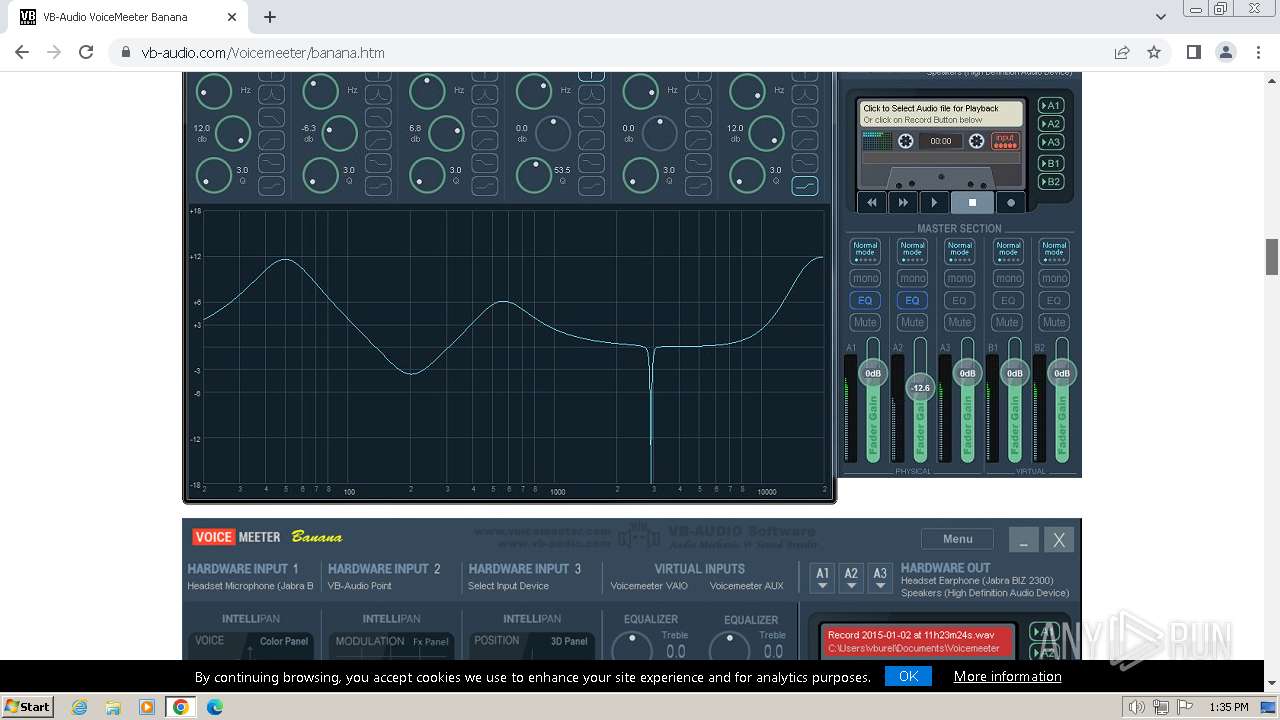1280x720 pixels.
Task: Click the cassette input indicator
Action: coord(1005,141)
